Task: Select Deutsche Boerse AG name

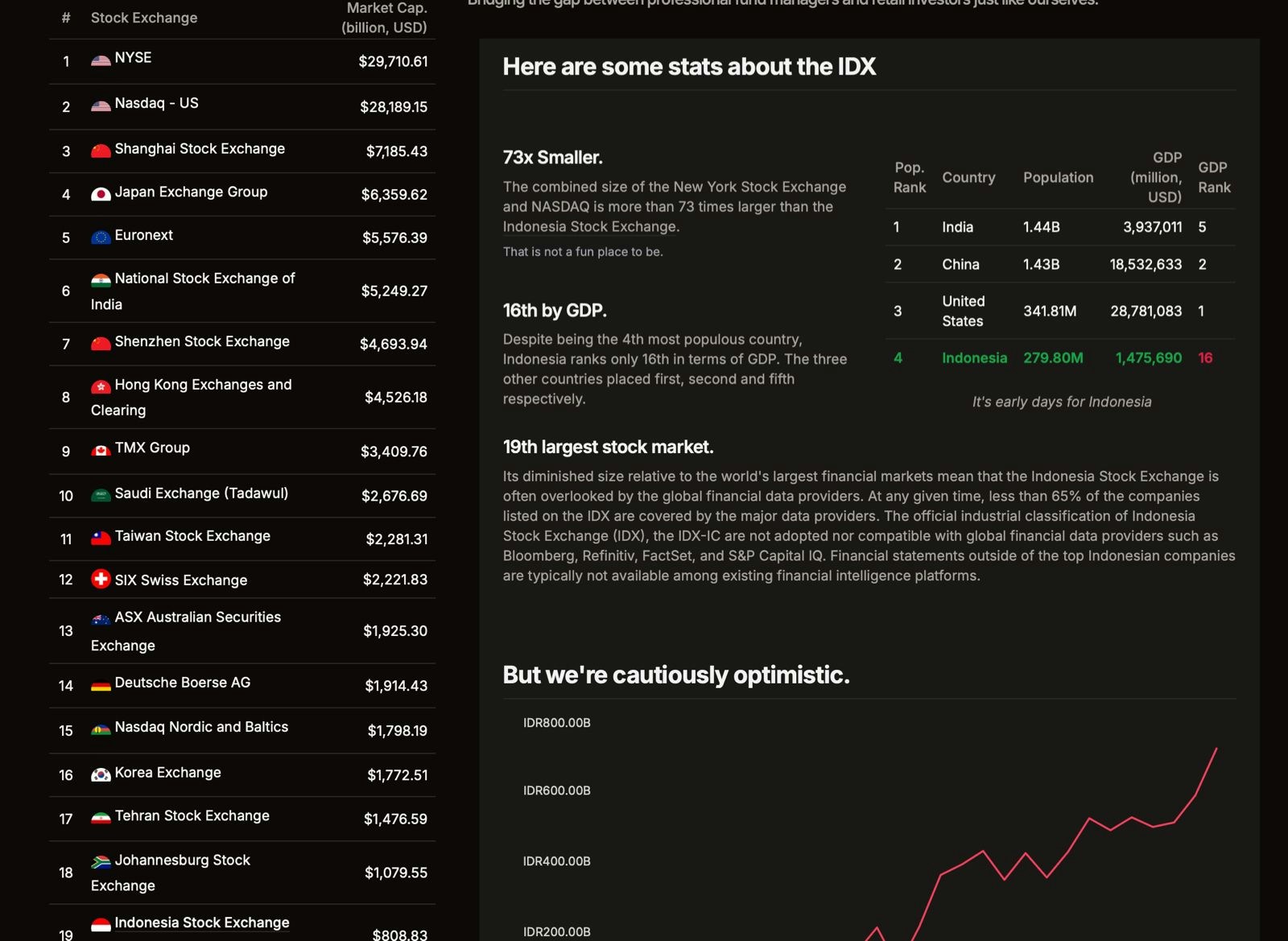Action: (183, 683)
